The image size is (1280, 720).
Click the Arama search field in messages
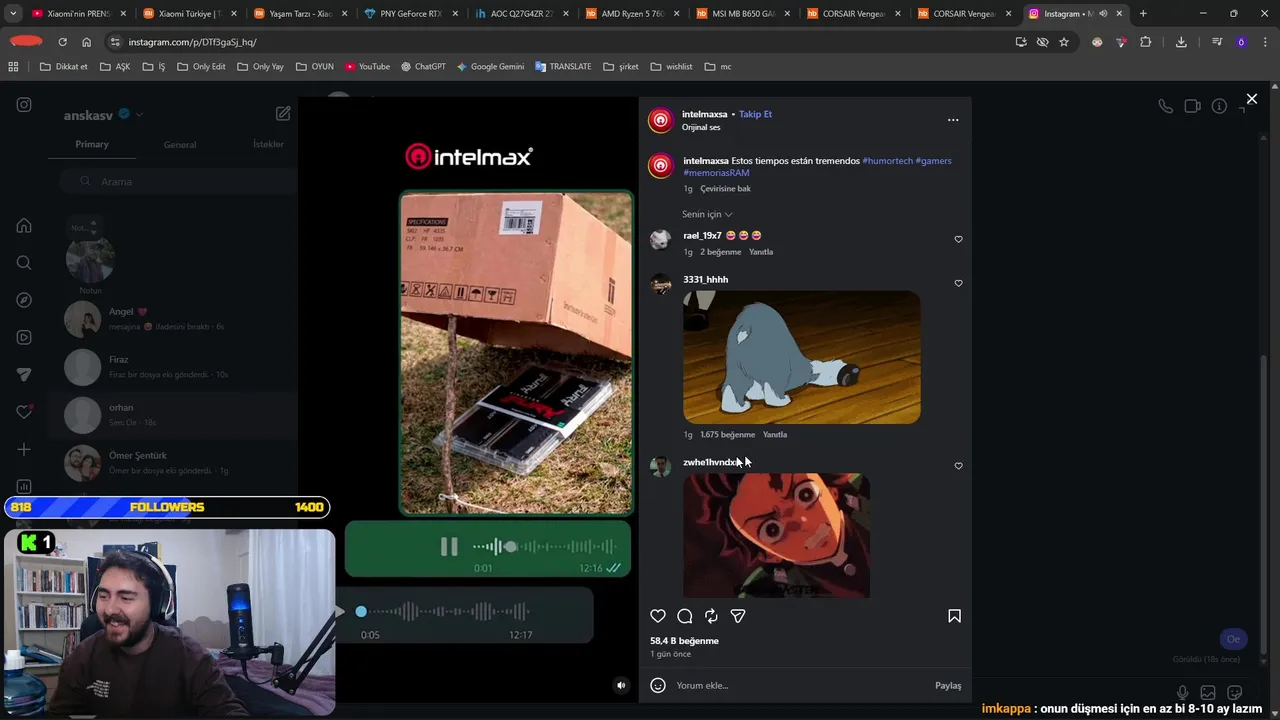click(x=178, y=181)
